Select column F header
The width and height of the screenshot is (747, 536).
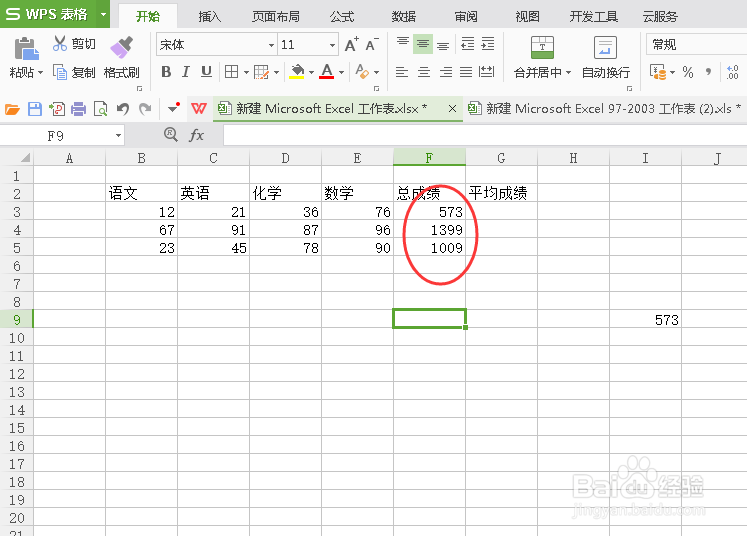429,158
